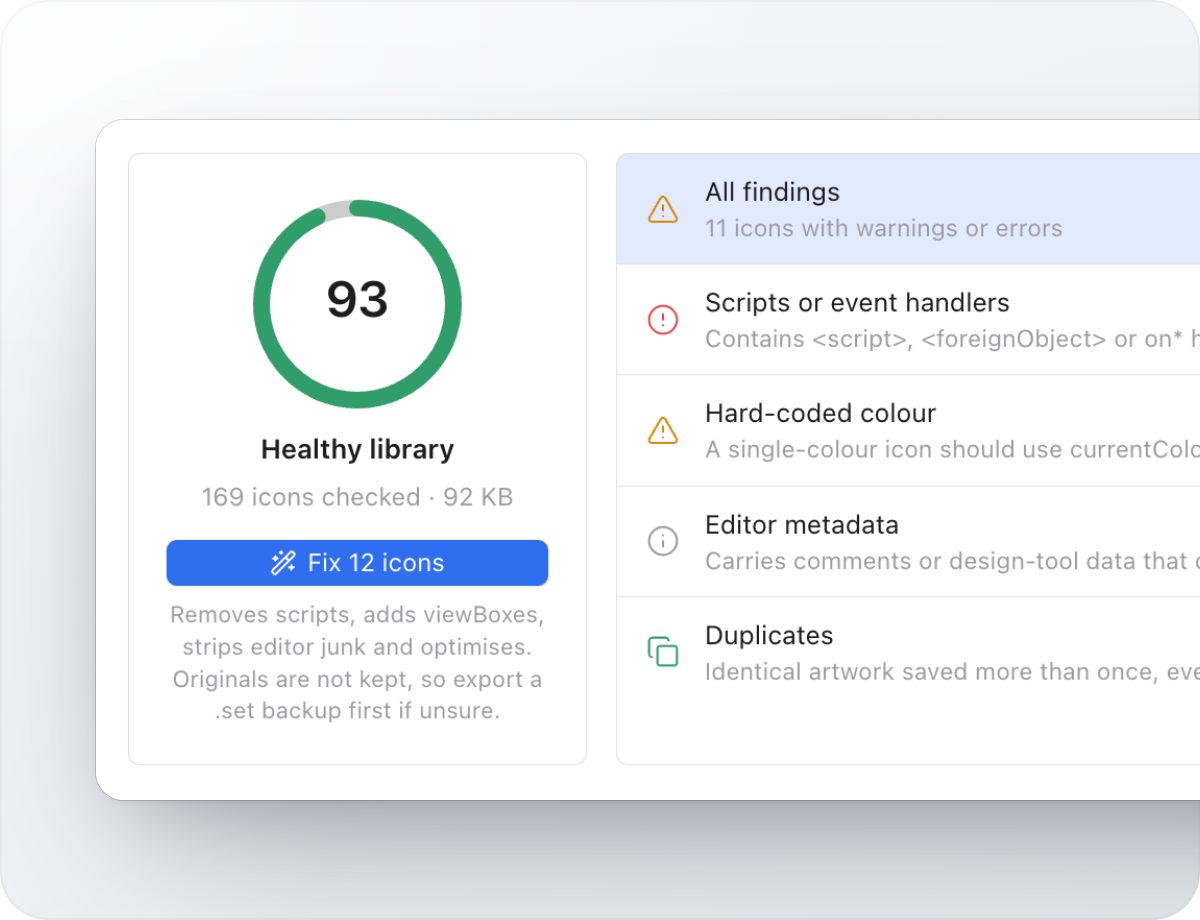The image size is (1200, 920).
Task: Click the Fix 12 icons button
Action: [x=357, y=563]
